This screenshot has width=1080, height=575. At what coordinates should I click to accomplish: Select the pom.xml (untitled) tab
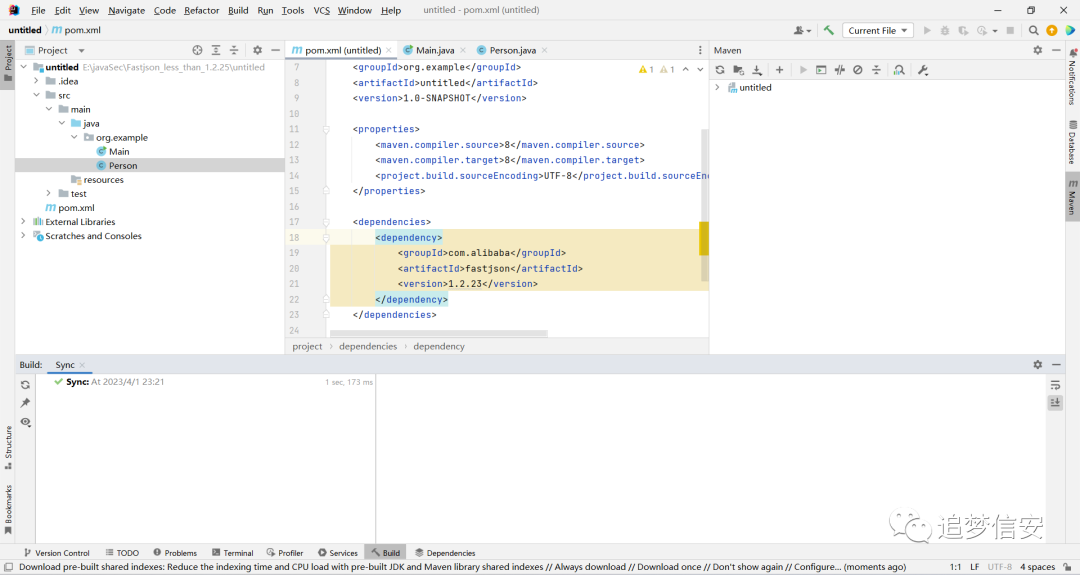click(342, 50)
